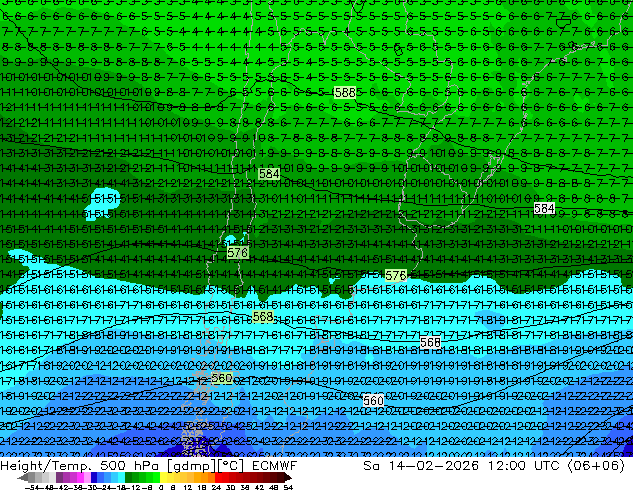
Task: Click the 588 contour height label
Action: coord(345,93)
